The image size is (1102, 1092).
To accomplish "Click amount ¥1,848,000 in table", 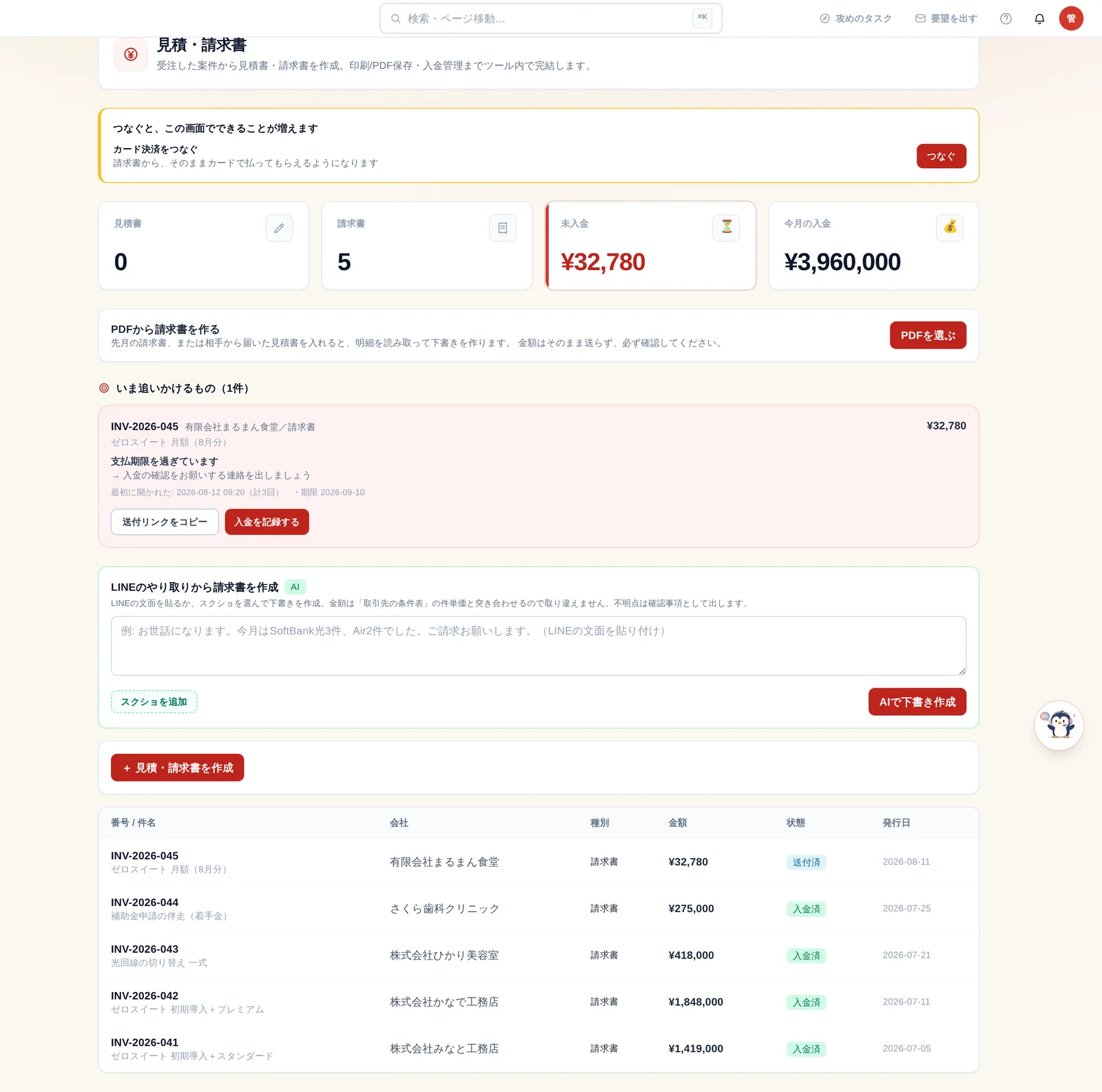I will [x=696, y=1002].
